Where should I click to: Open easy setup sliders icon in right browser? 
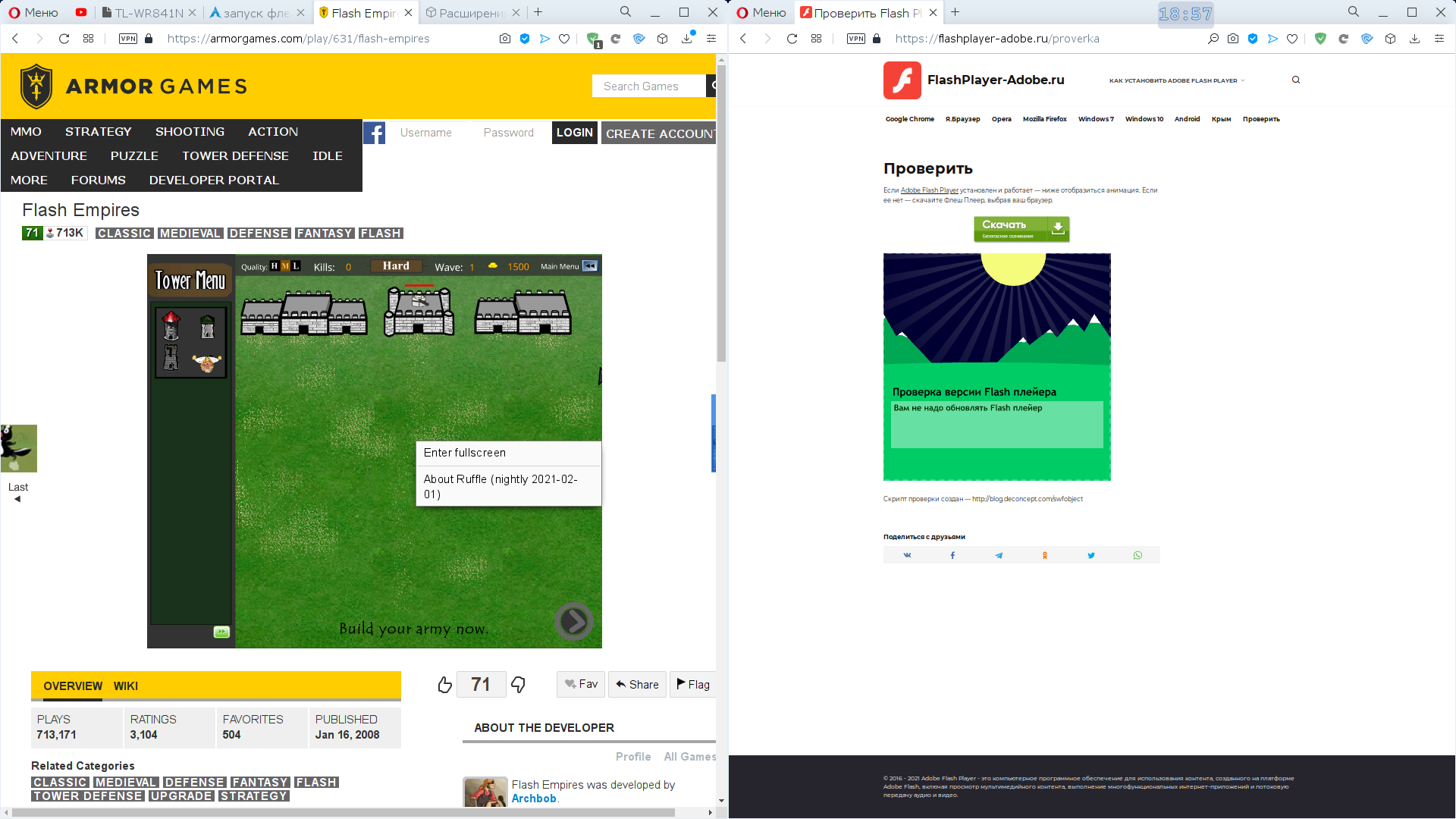1439,39
